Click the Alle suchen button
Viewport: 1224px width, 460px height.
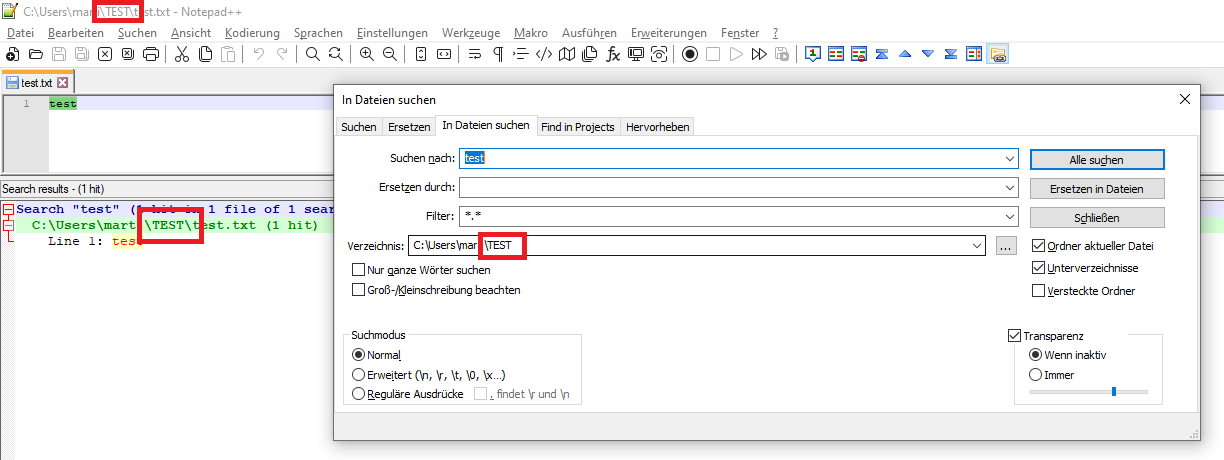[1096, 159]
